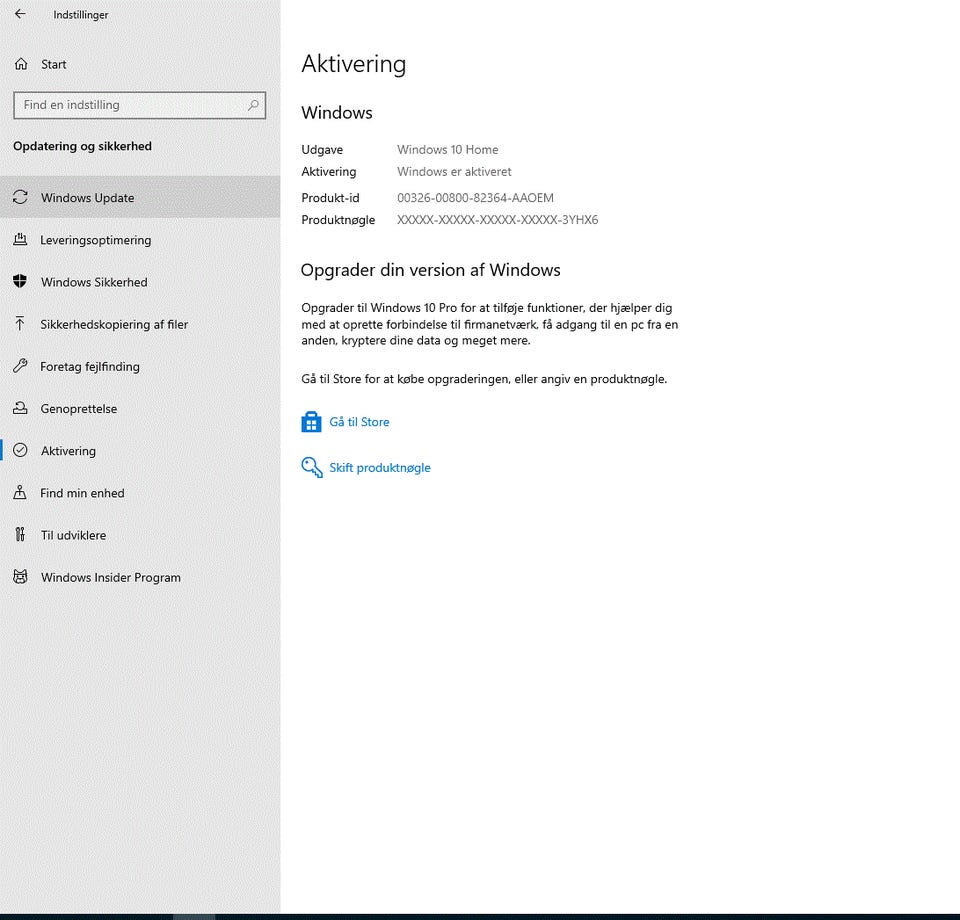
Task: Click the back arrow icon
Action: click(x=20, y=13)
